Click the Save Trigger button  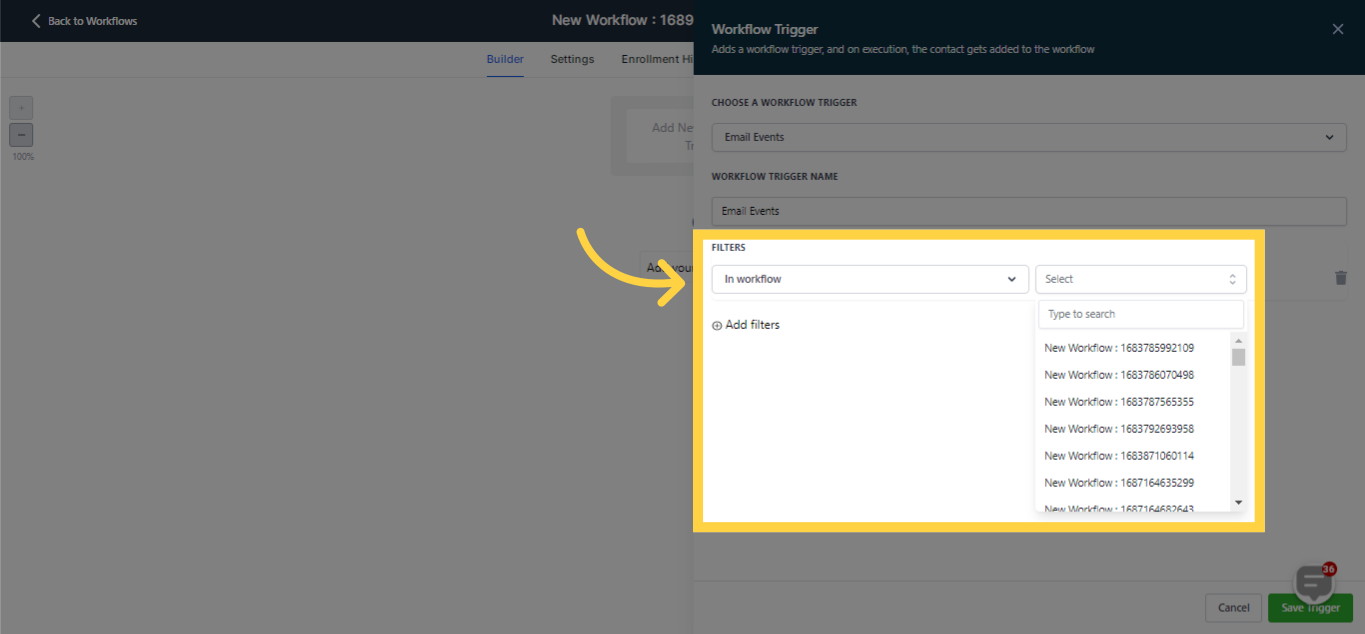coord(1310,607)
